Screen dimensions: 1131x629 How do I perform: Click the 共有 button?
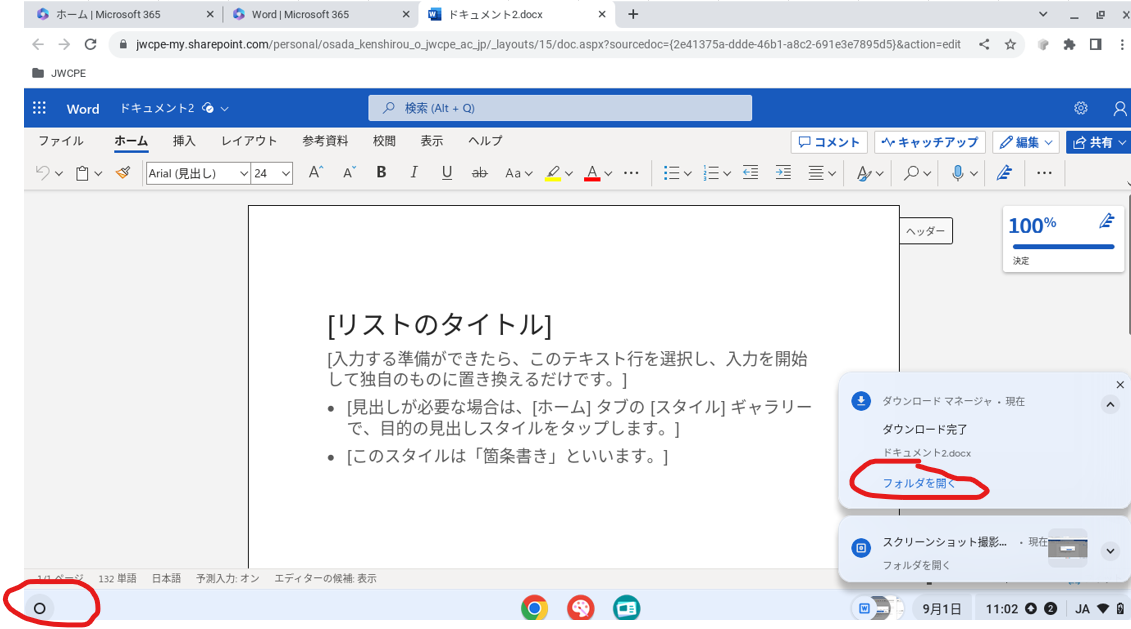pyautogui.click(x=1099, y=142)
